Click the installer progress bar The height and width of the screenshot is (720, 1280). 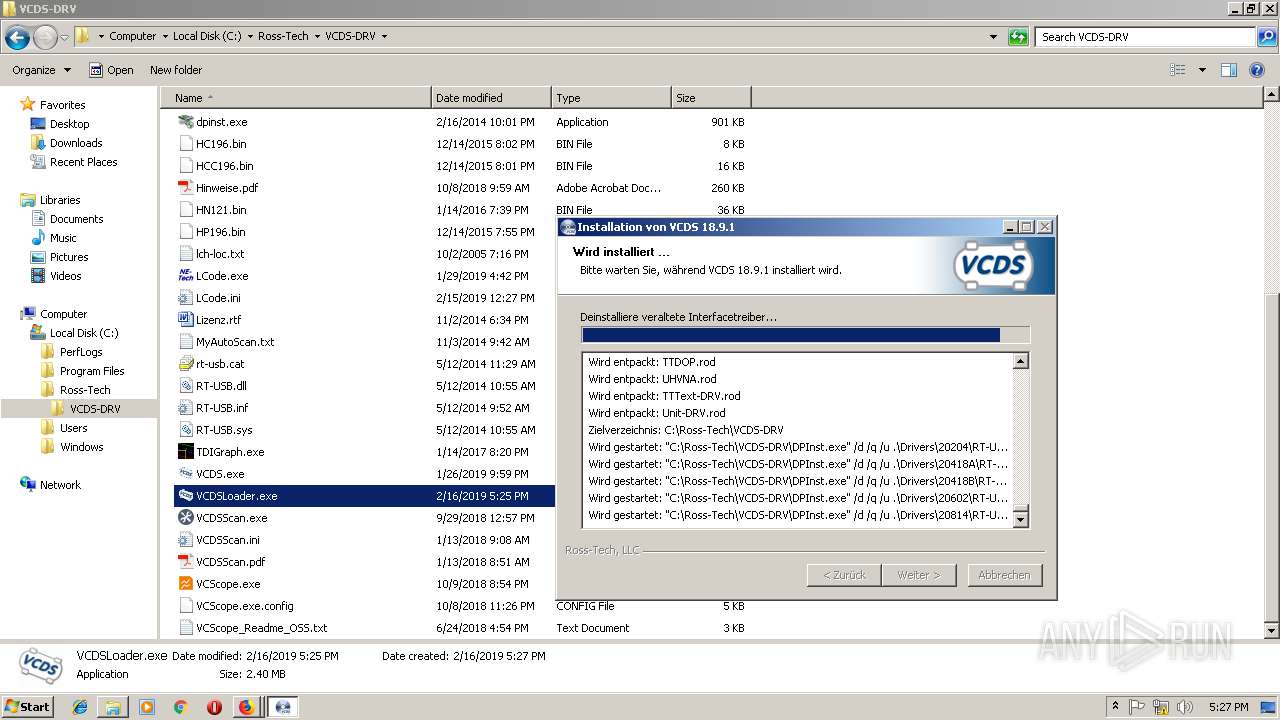(805, 335)
